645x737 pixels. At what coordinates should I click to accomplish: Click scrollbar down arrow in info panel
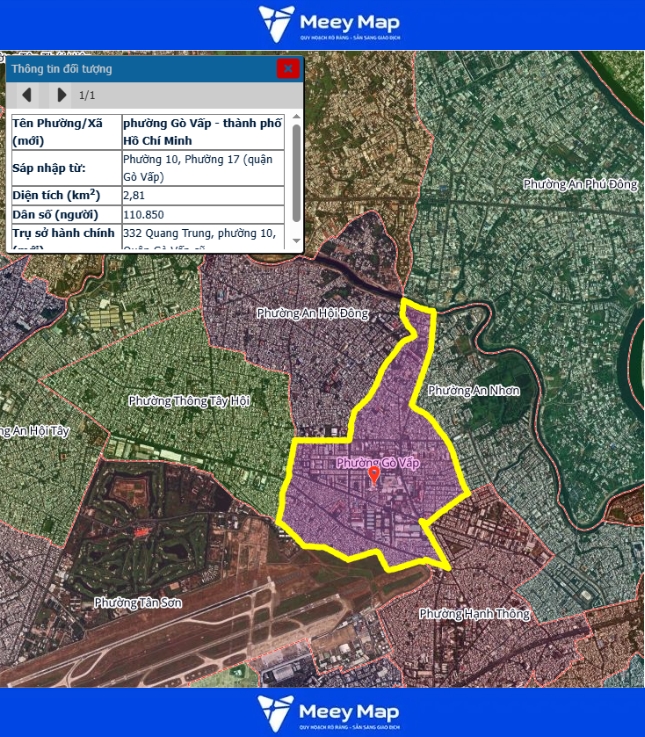(x=296, y=242)
